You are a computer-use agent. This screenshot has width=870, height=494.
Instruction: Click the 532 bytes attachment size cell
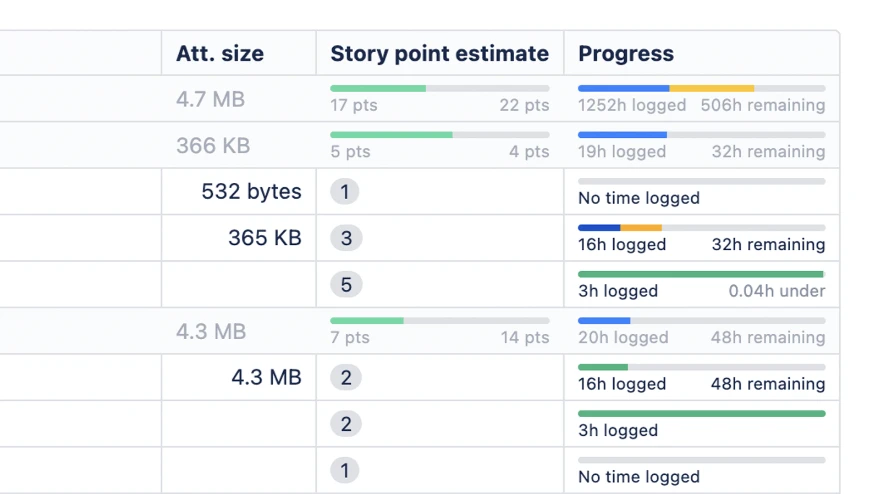pos(251,192)
